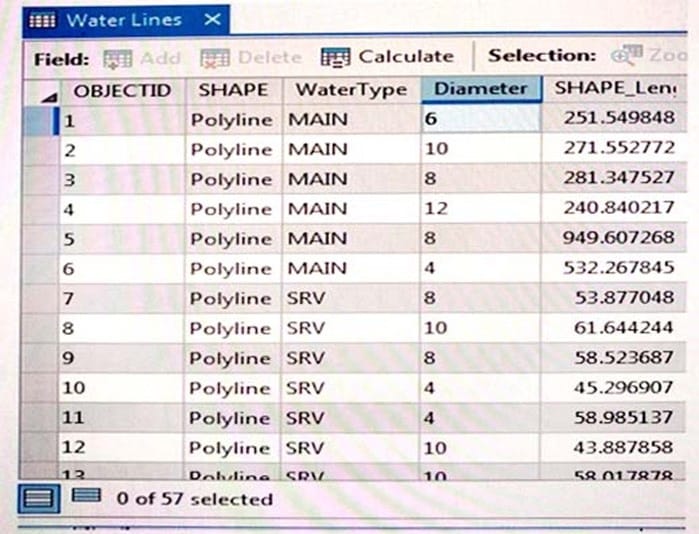Show selected records view button
Image resolution: width=699 pixels, height=534 pixels.
[86, 495]
